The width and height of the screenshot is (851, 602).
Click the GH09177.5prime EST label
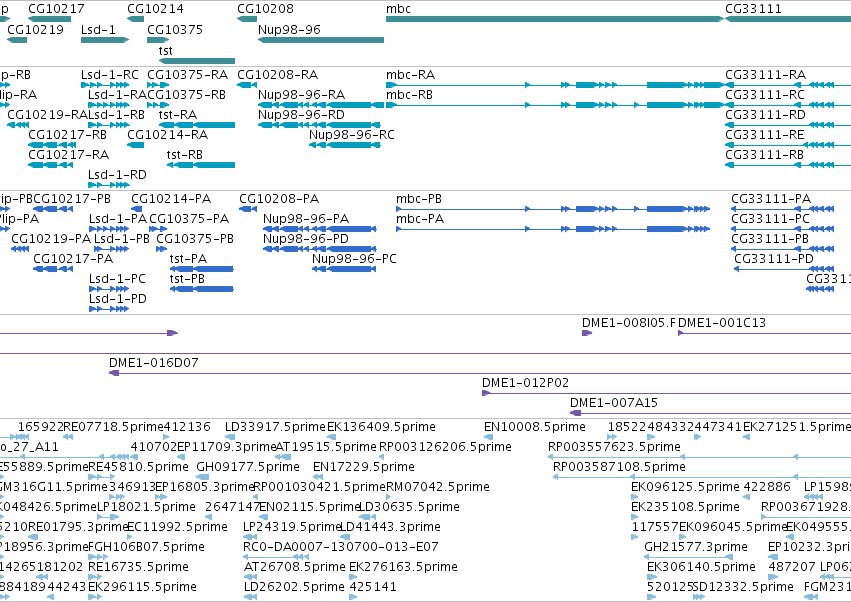tap(247, 467)
